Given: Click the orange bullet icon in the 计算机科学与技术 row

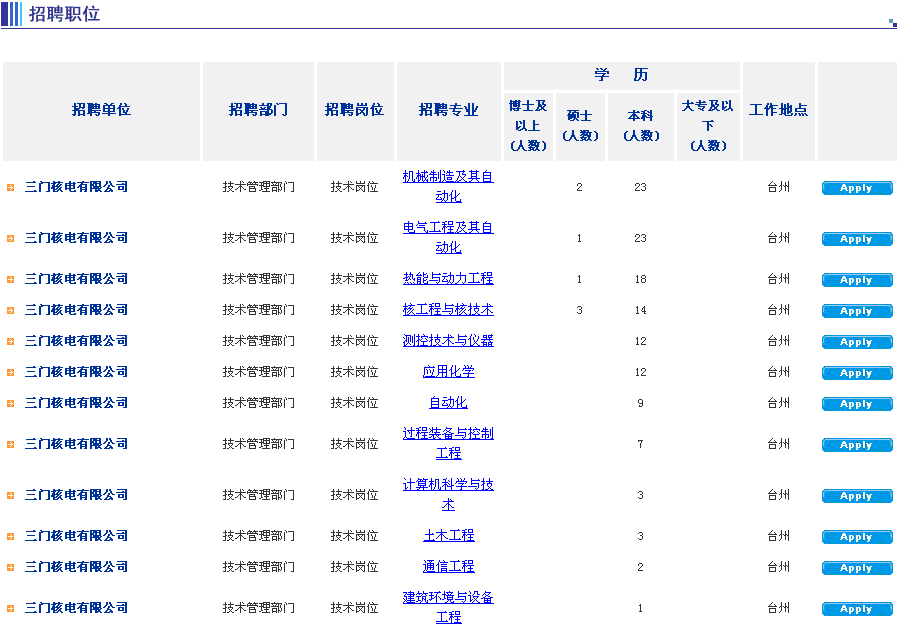Looking at the screenshot, I should (10, 495).
